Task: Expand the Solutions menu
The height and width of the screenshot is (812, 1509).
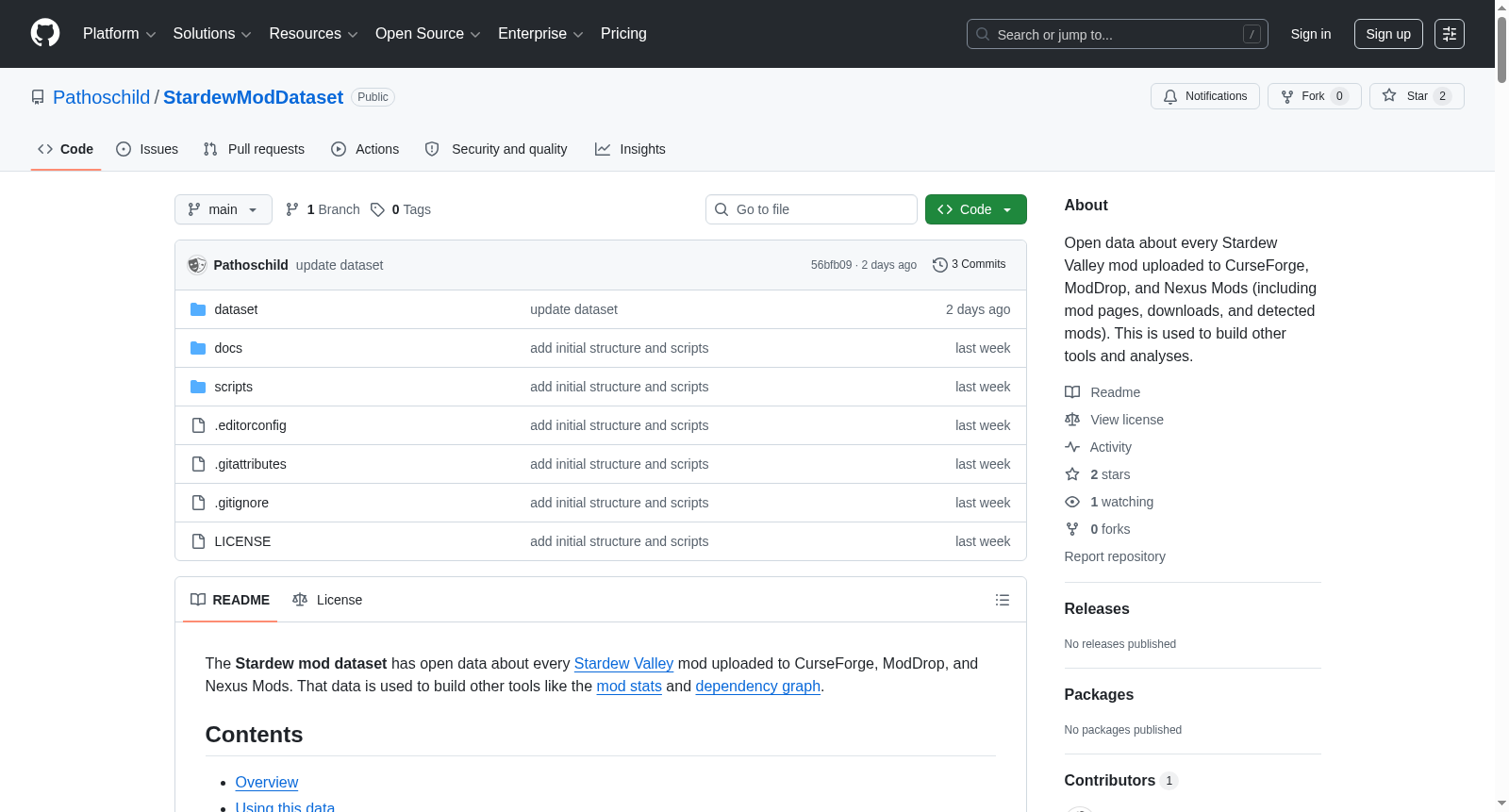Action: click(212, 34)
